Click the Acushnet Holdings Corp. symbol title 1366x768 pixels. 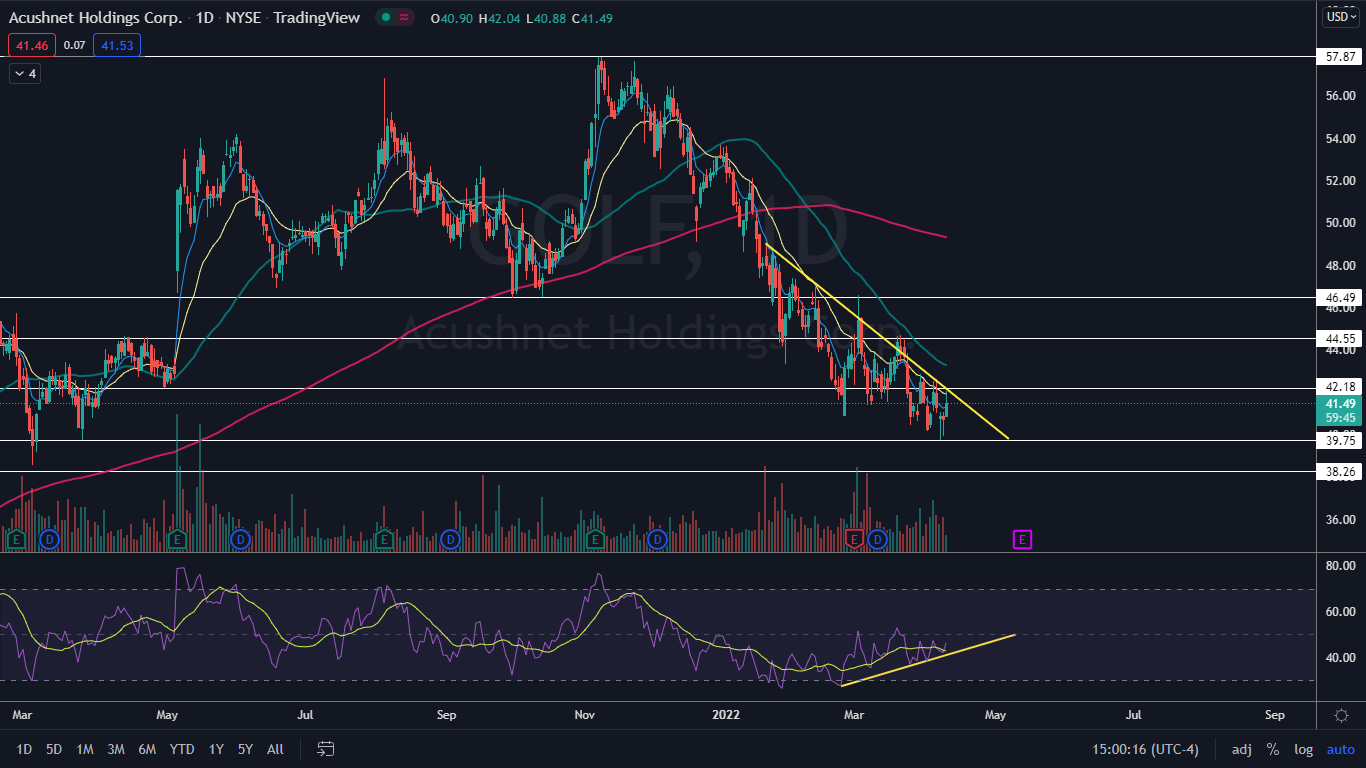click(x=96, y=18)
